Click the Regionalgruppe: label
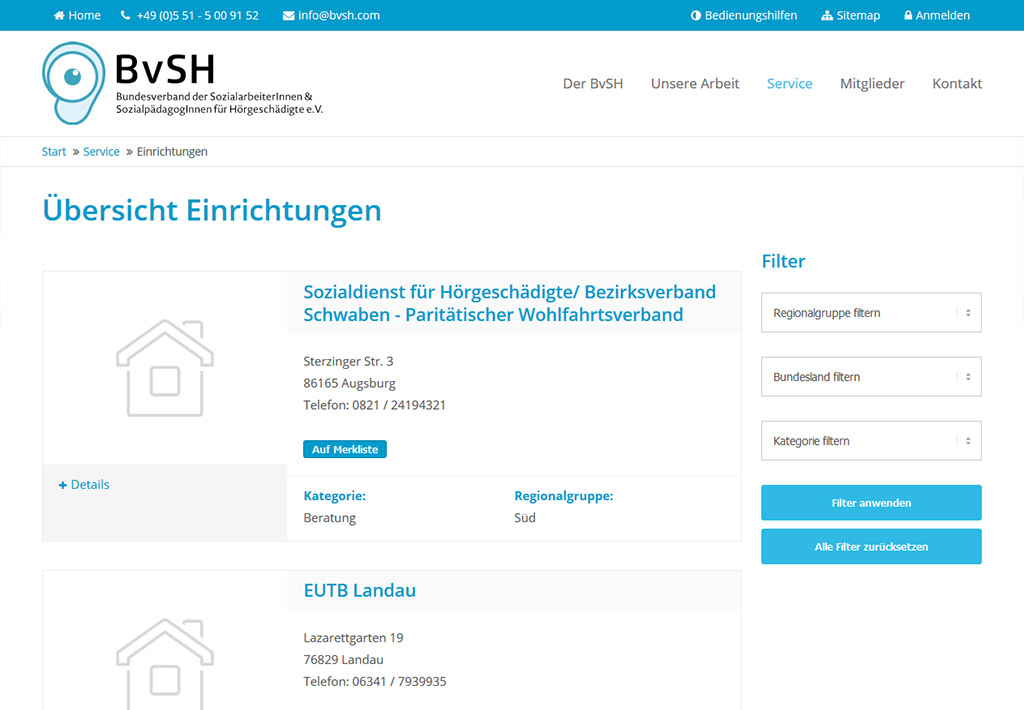 (564, 496)
